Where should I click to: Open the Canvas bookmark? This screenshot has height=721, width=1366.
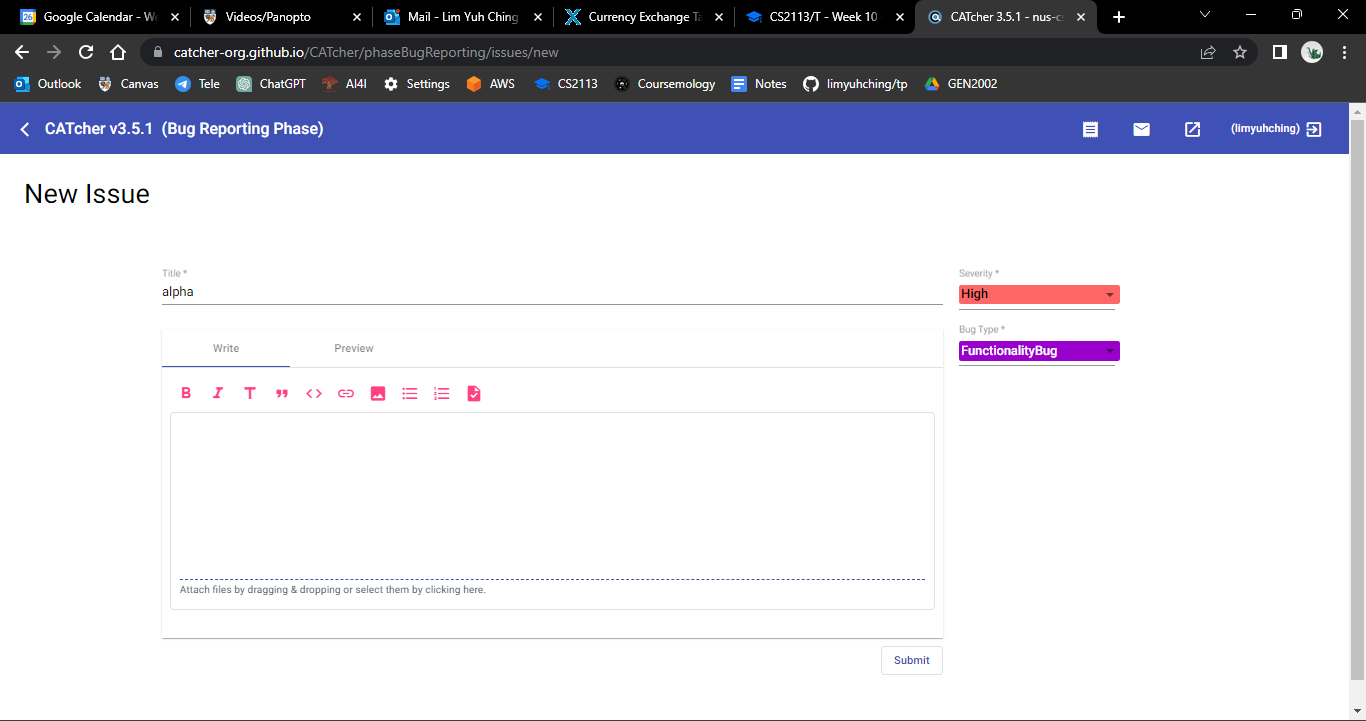(x=128, y=84)
